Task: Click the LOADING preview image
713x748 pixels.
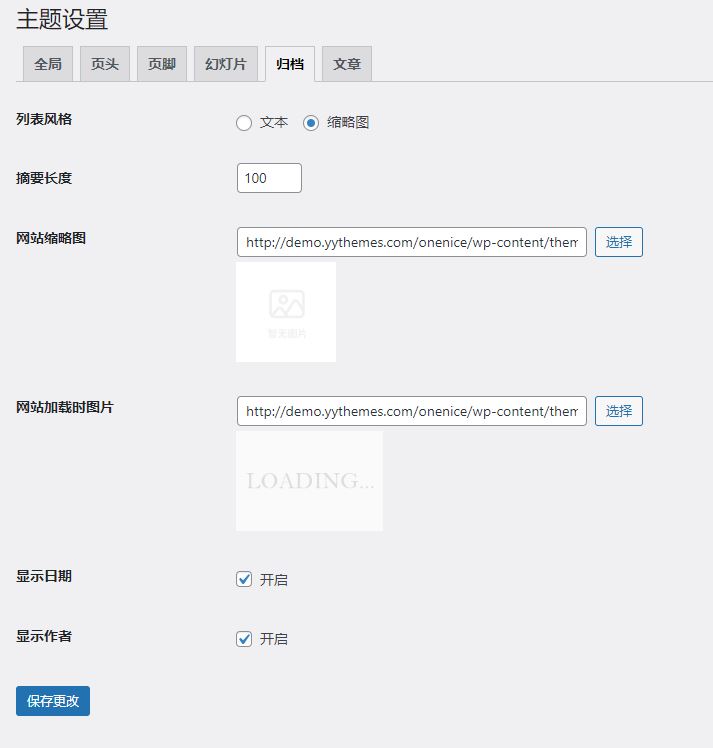Action: coord(309,481)
